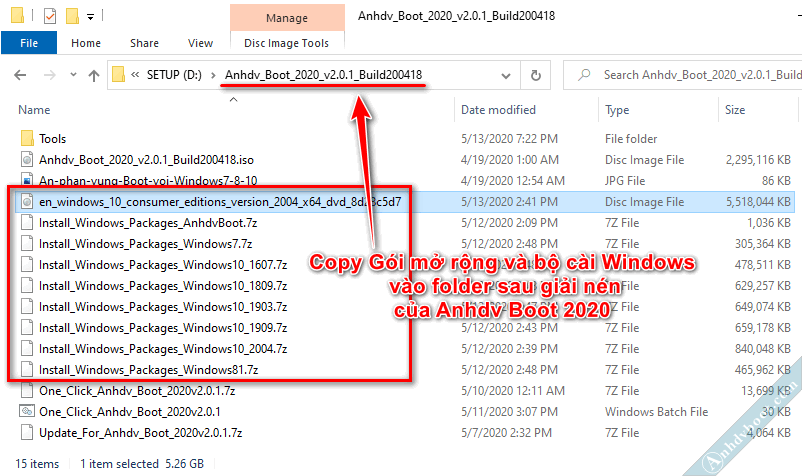Click the 5,518,044 KB size cell
802x476 pixels.
click(x=758, y=202)
